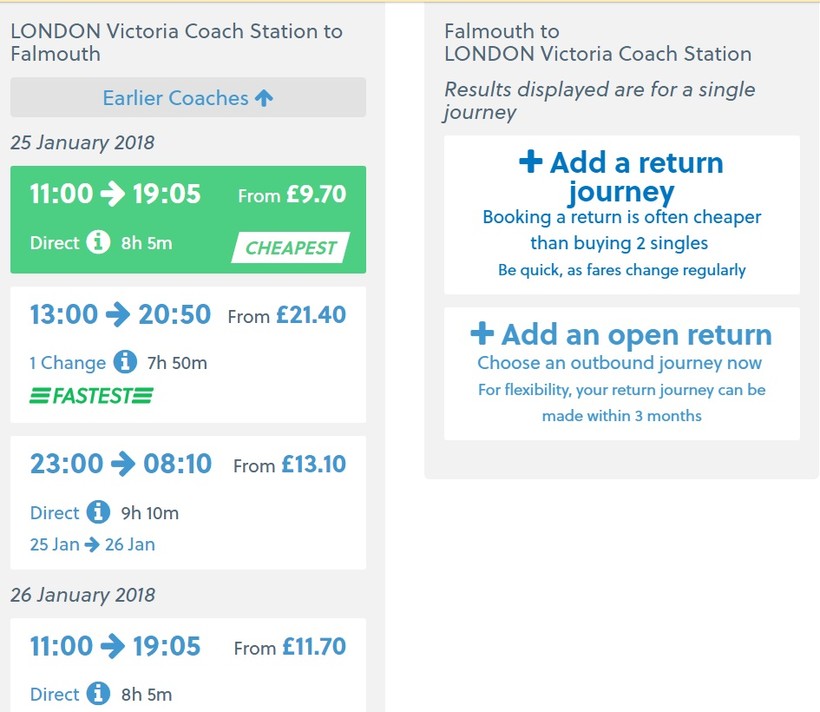Screen dimensions: 820x712
Task: Click the Direct link on 23:00 coach
Action: click(x=54, y=513)
